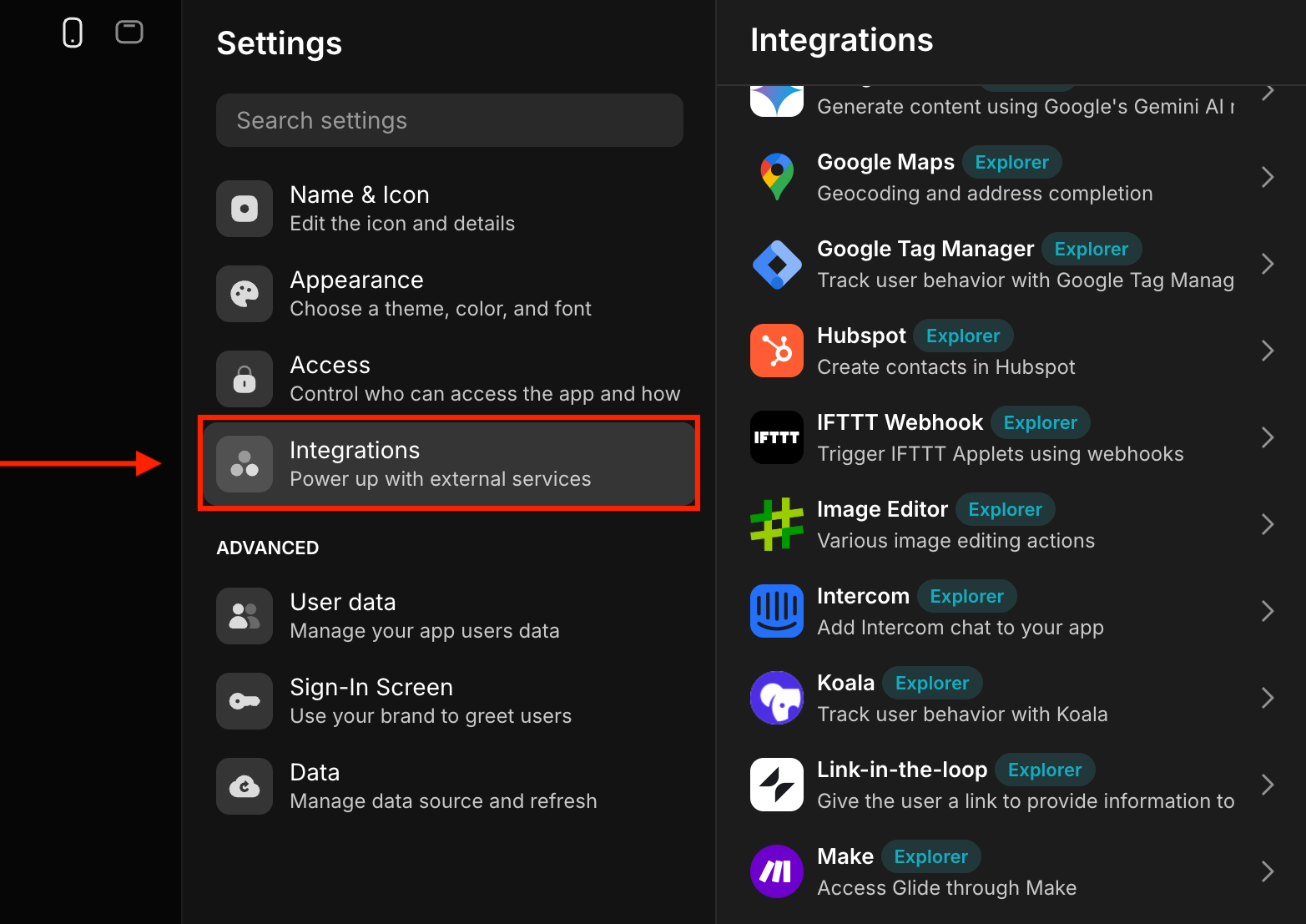This screenshot has width=1306, height=924.
Task: Expand the Image Editor chevron
Action: pyautogui.click(x=1268, y=524)
